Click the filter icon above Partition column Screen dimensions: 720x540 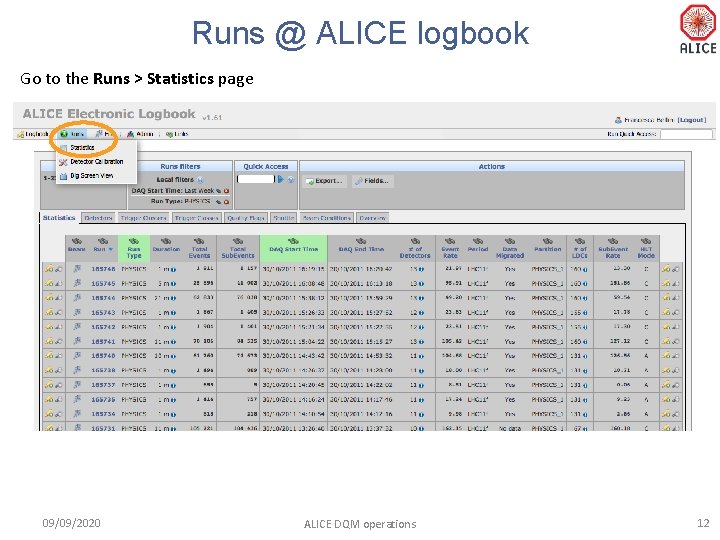tap(548, 241)
